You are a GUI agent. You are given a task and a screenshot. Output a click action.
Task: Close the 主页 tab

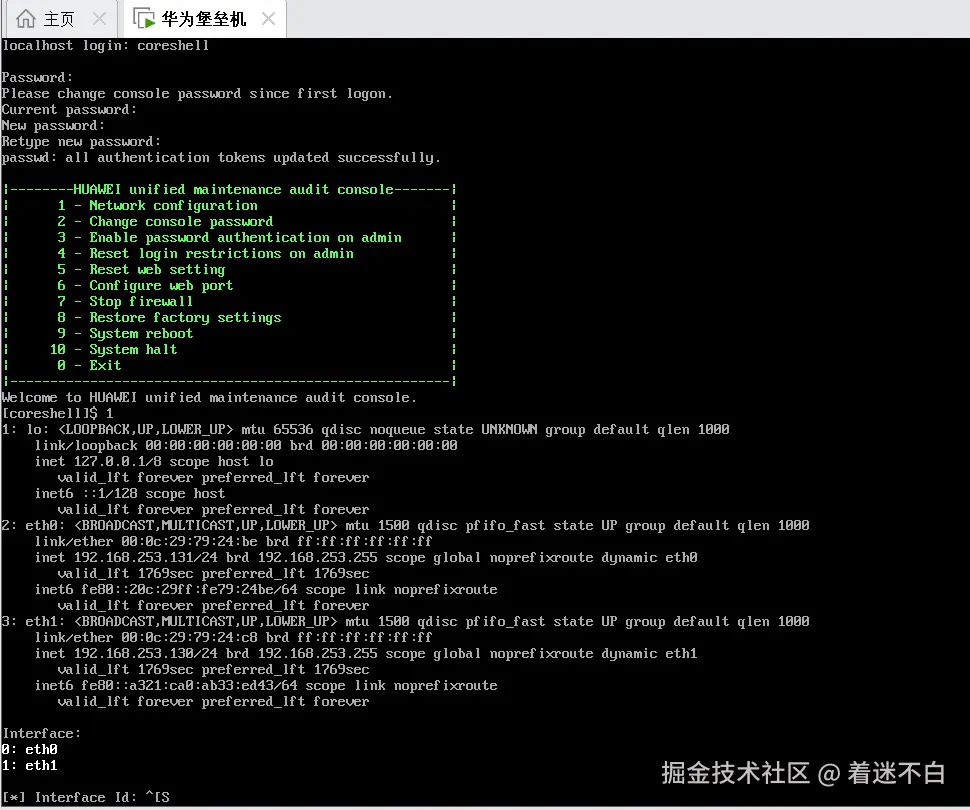99,19
